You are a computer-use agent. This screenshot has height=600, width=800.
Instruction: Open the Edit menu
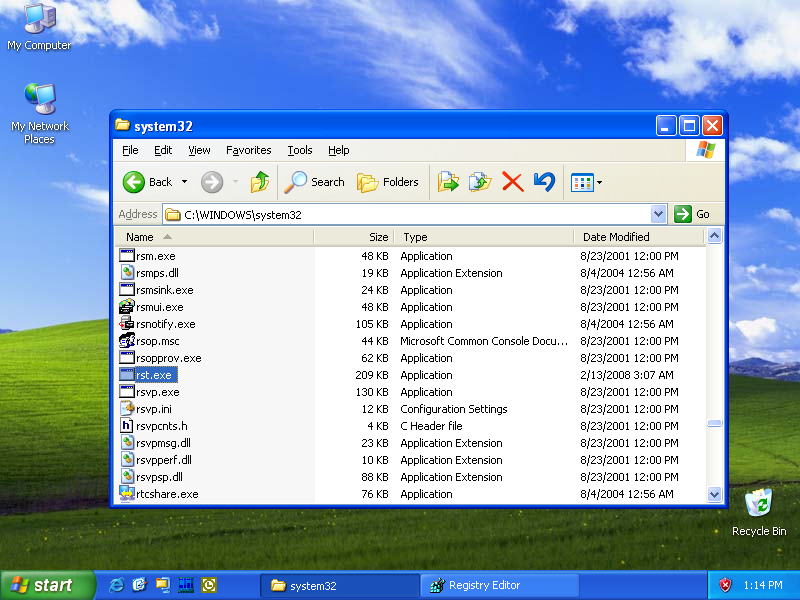tap(163, 150)
